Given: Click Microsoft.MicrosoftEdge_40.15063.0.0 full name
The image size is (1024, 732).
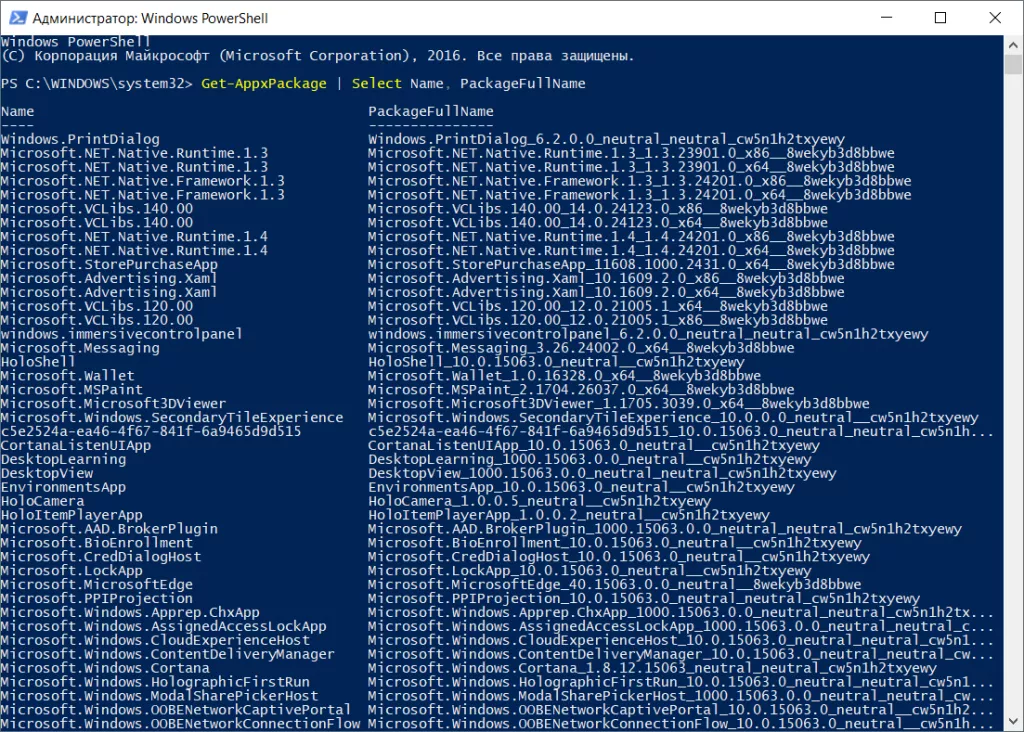Looking at the screenshot, I should [615, 584].
